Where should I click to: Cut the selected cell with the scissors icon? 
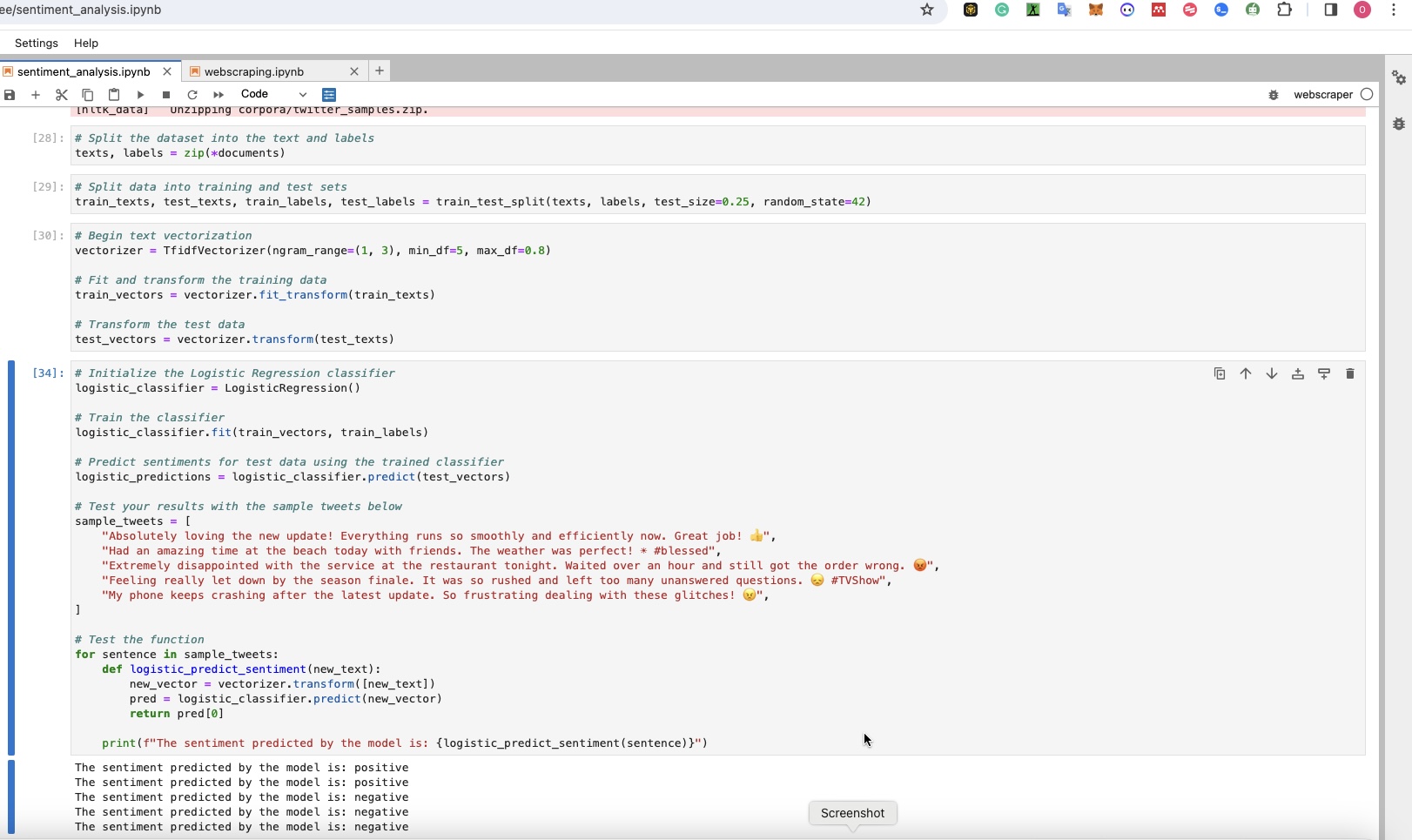click(62, 95)
